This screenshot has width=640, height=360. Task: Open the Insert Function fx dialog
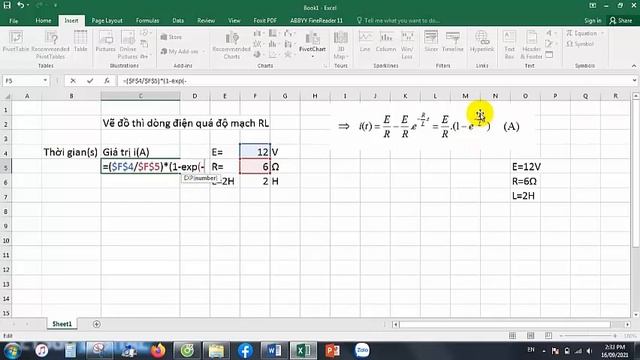[x=107, y=81]
